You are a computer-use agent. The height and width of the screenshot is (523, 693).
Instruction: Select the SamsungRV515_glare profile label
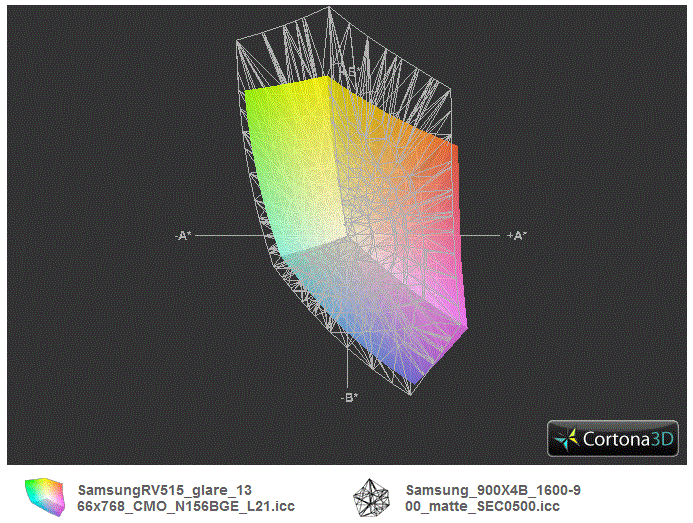[x=186, y=498]
